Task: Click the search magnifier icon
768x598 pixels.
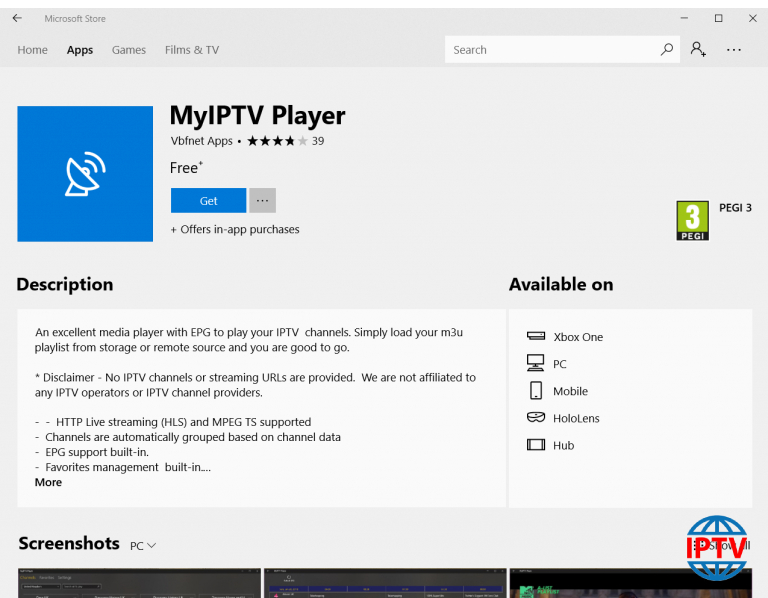Action: pos(667,49)
